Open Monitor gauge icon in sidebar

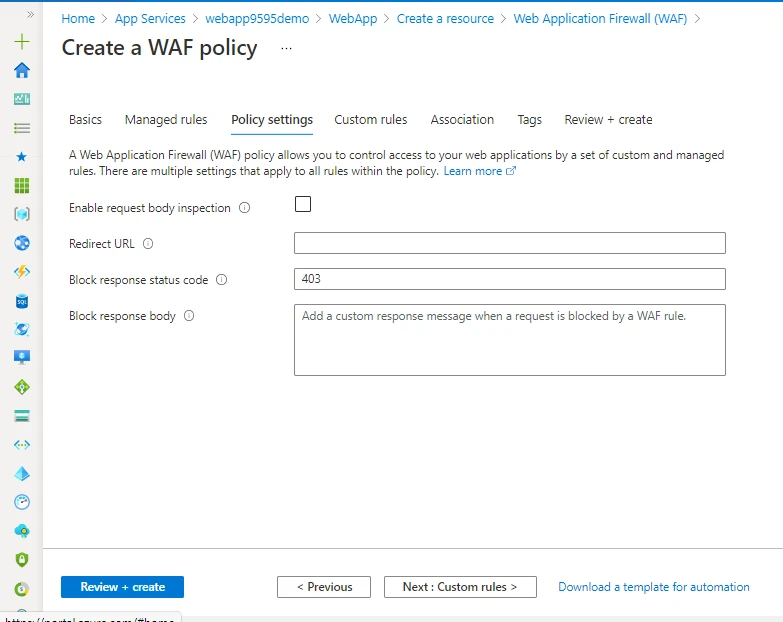(x=22, y=502)
